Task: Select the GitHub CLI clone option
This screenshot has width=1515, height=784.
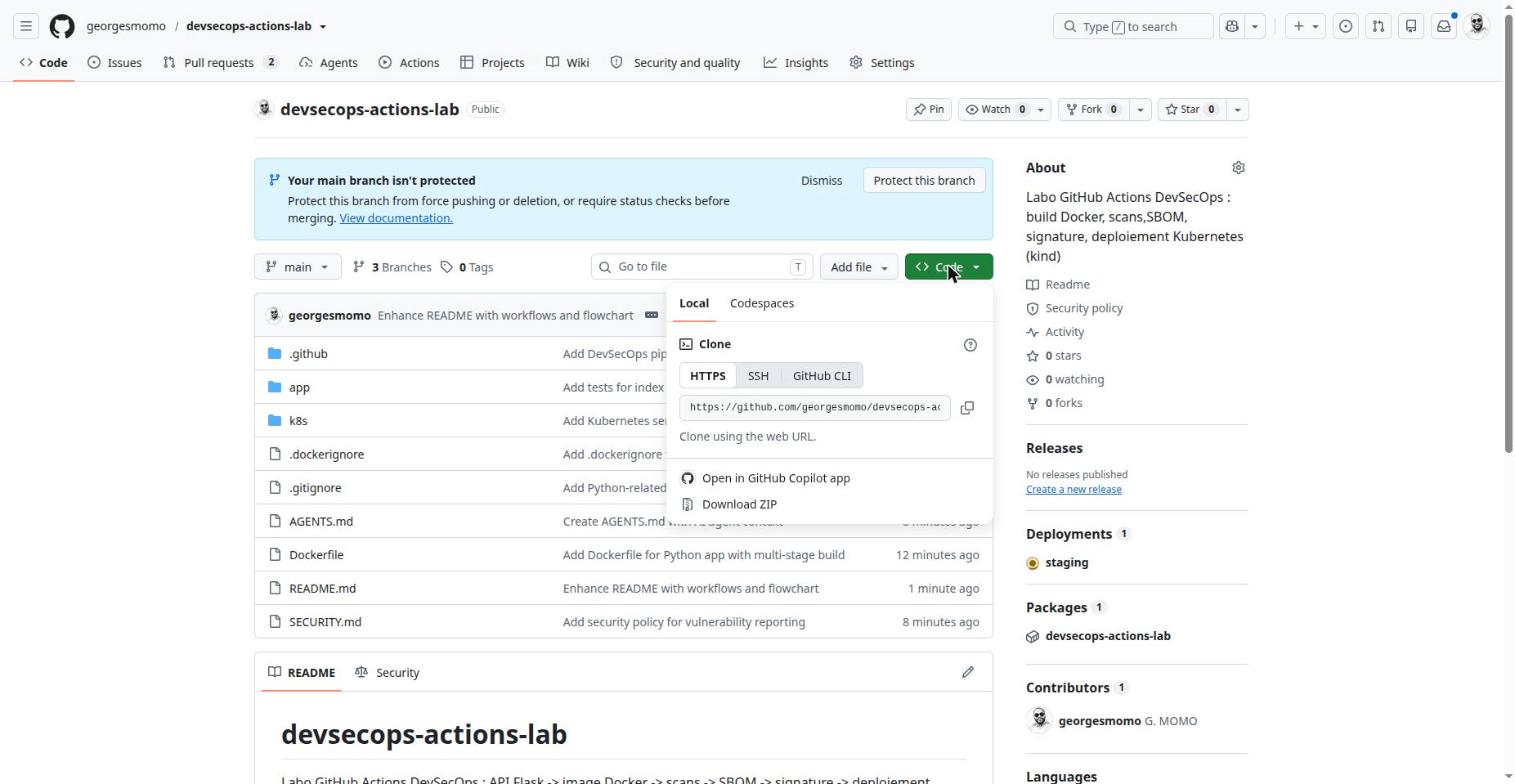Action: [x=822, y=376]
